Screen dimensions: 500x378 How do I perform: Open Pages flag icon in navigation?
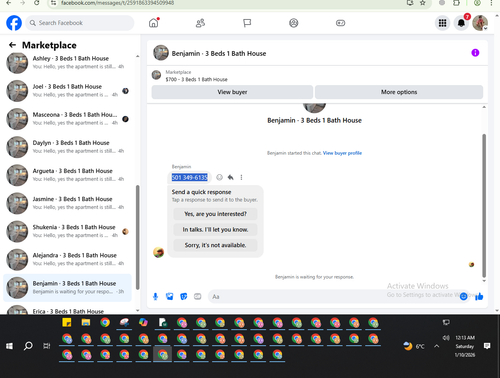247,23
